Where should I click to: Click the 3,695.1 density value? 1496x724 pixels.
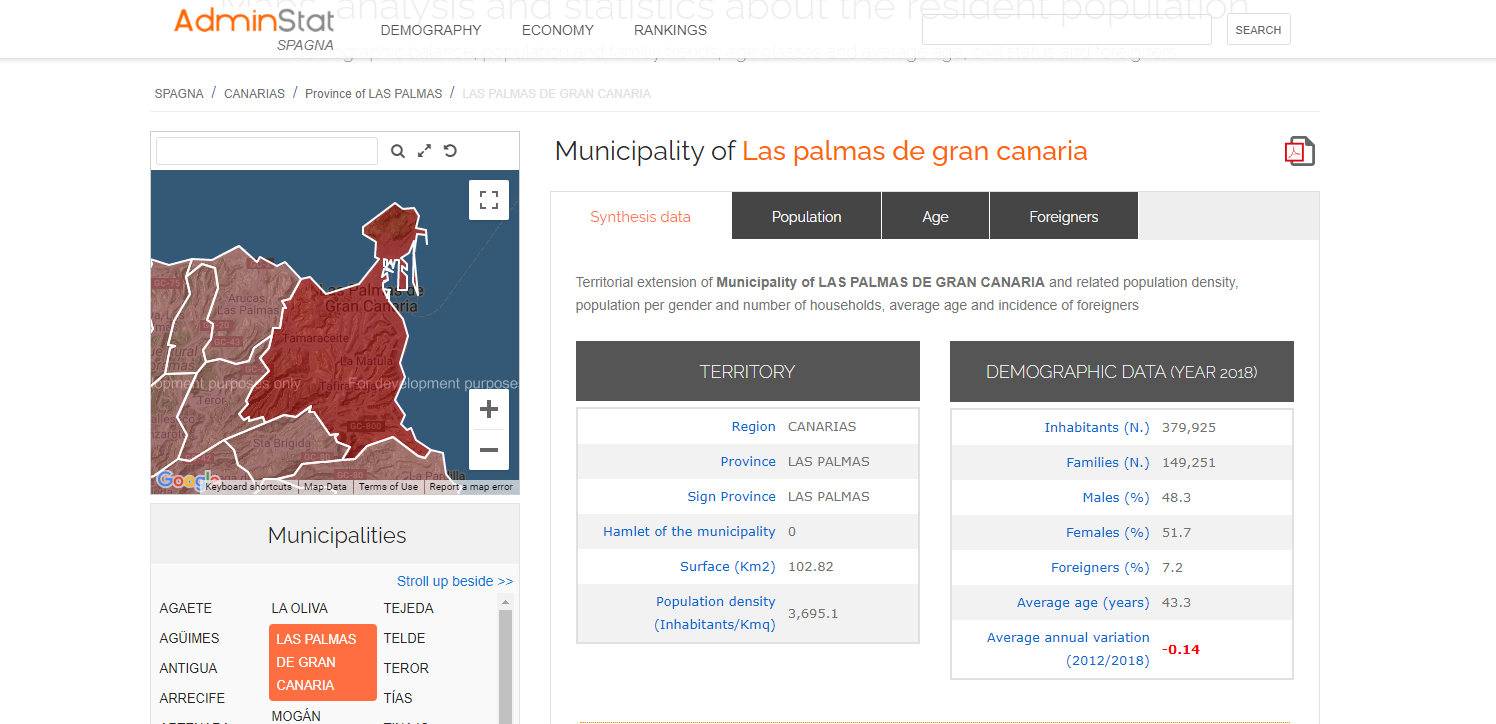pos(813,613)
